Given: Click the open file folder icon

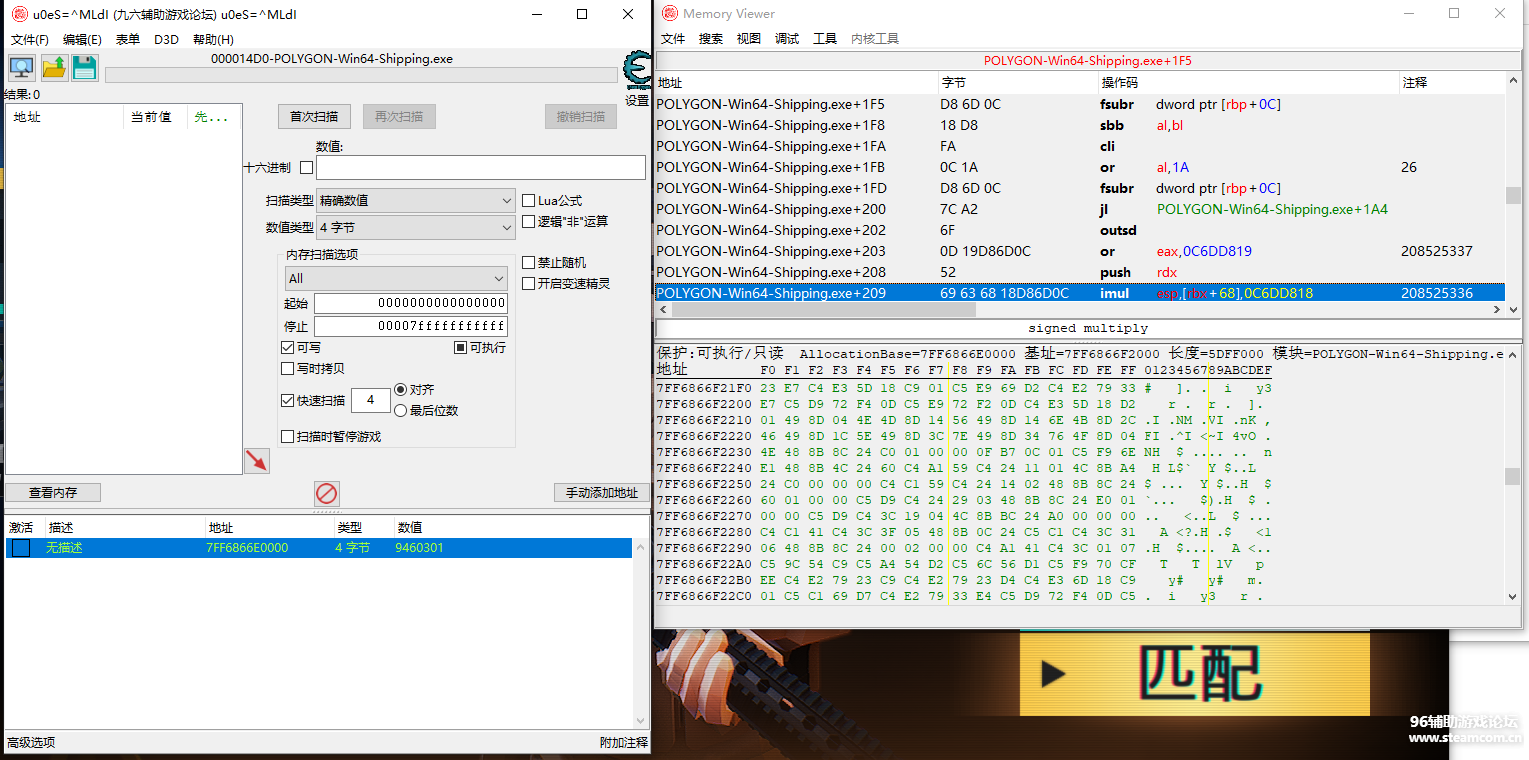Looking at the screenshot, I should [x=54, y=68].
